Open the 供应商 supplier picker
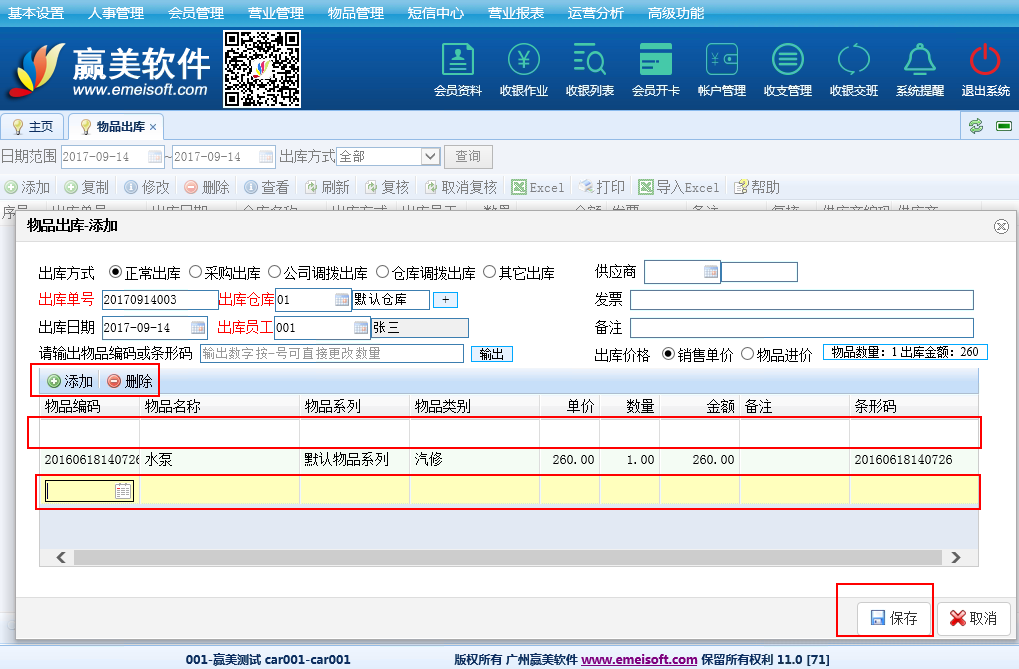Viewport: 1019px width, 669px height. click(x=711, y=272)
